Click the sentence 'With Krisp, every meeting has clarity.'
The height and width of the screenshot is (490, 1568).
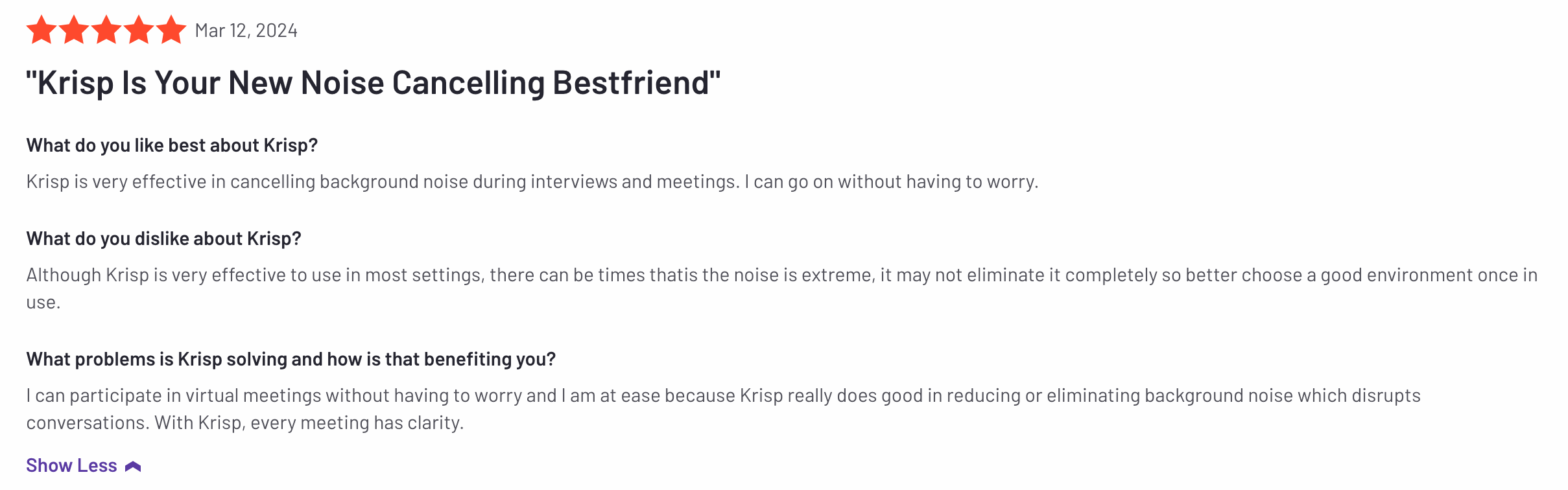click(x=309, y=423)
